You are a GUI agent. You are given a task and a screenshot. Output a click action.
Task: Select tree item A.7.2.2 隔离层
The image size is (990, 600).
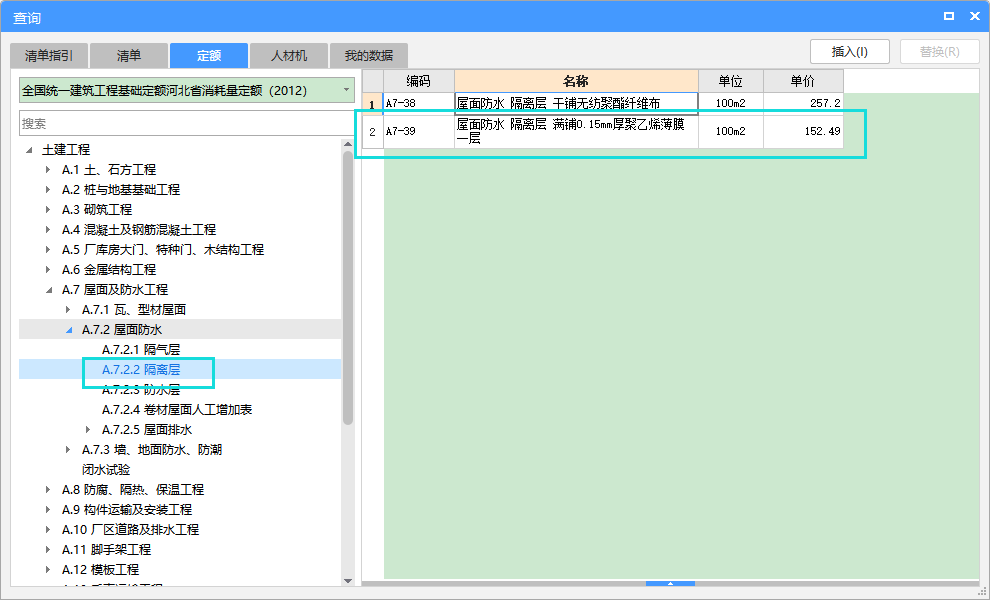tap(141, 369)
